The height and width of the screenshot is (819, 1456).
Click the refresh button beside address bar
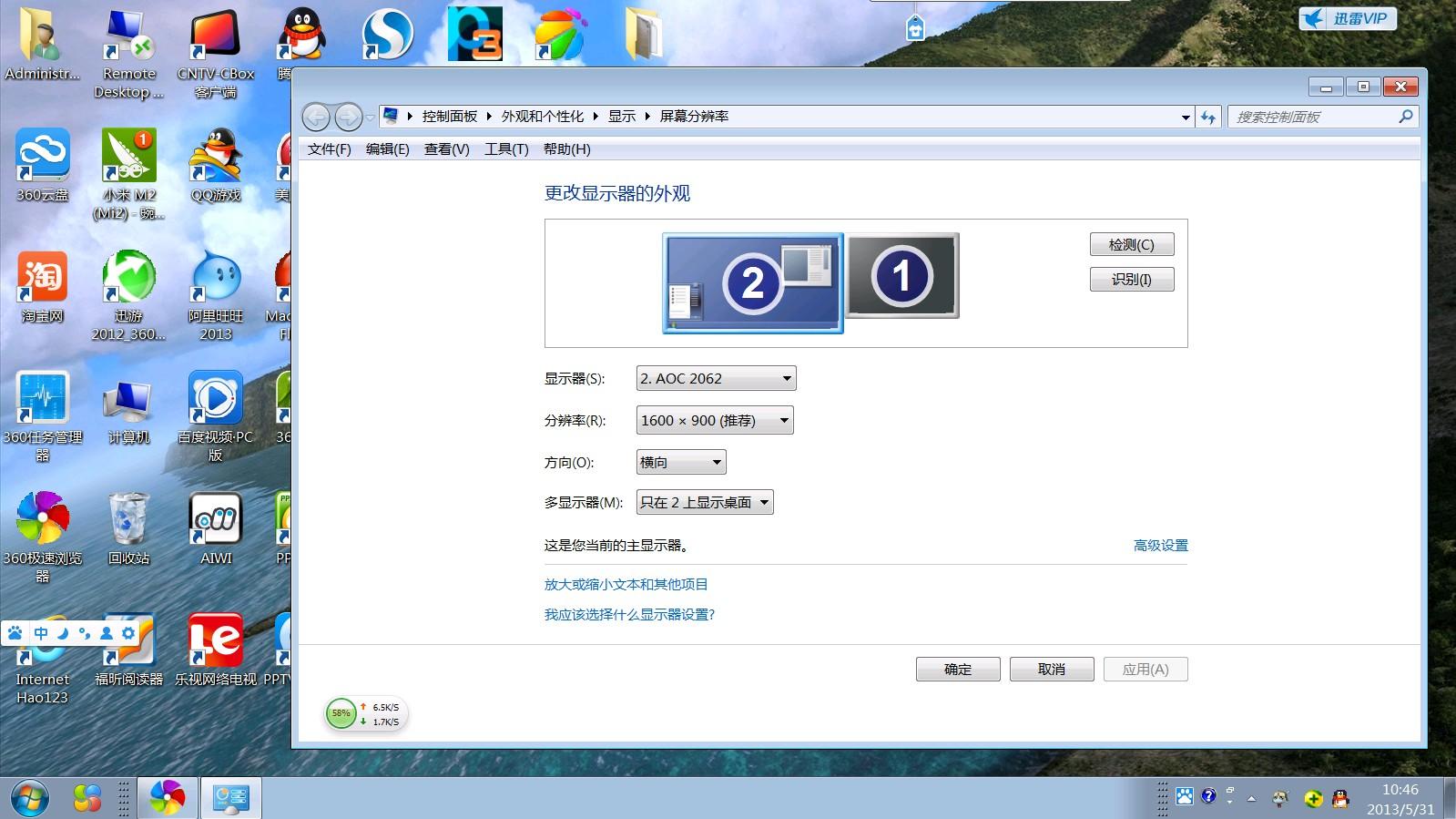1208,117
